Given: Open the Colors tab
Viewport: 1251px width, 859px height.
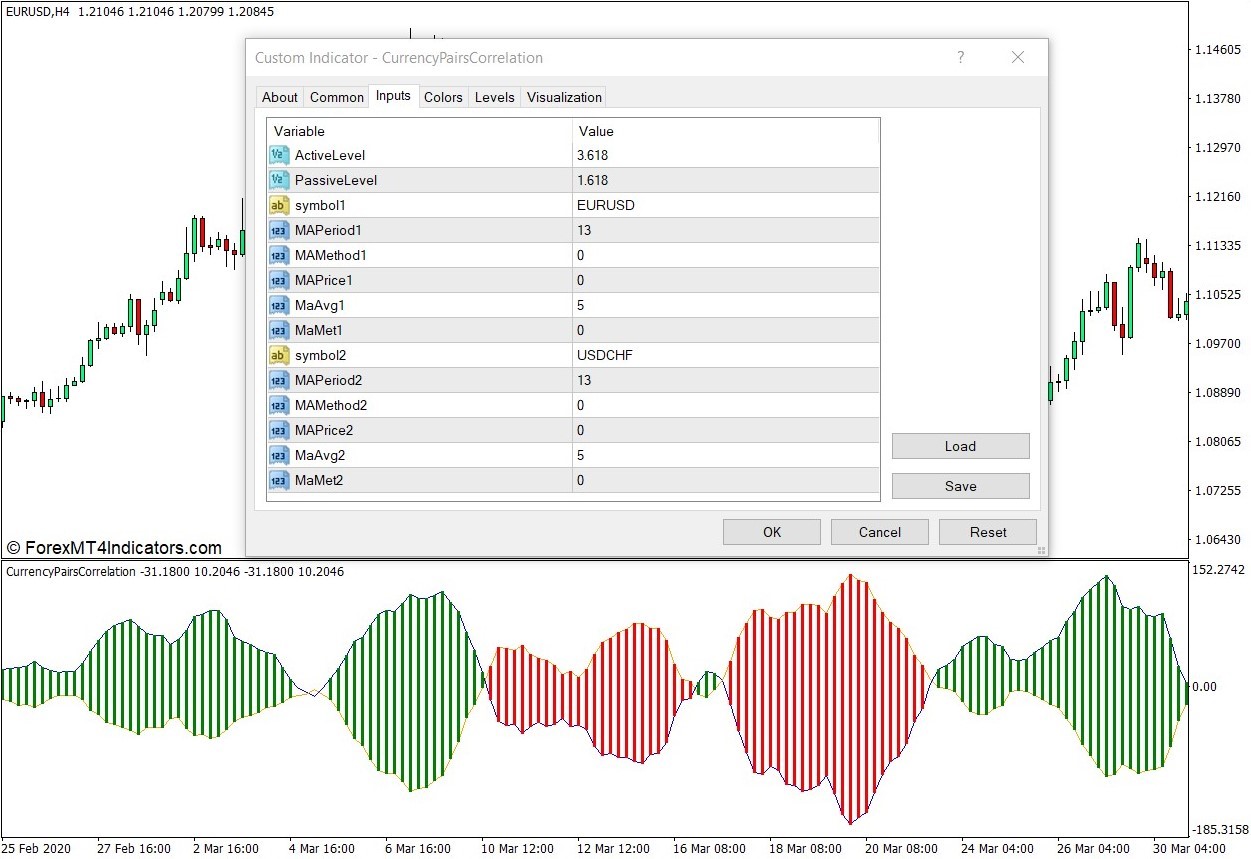Looking at the screenshot, I should [443, 97].
